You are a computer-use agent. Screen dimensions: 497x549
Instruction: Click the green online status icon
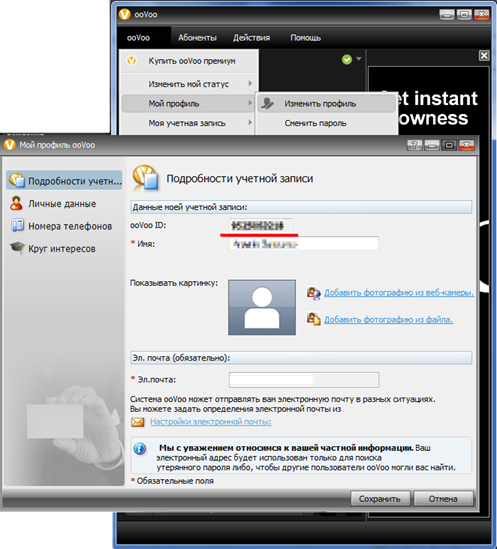point(347,60)
